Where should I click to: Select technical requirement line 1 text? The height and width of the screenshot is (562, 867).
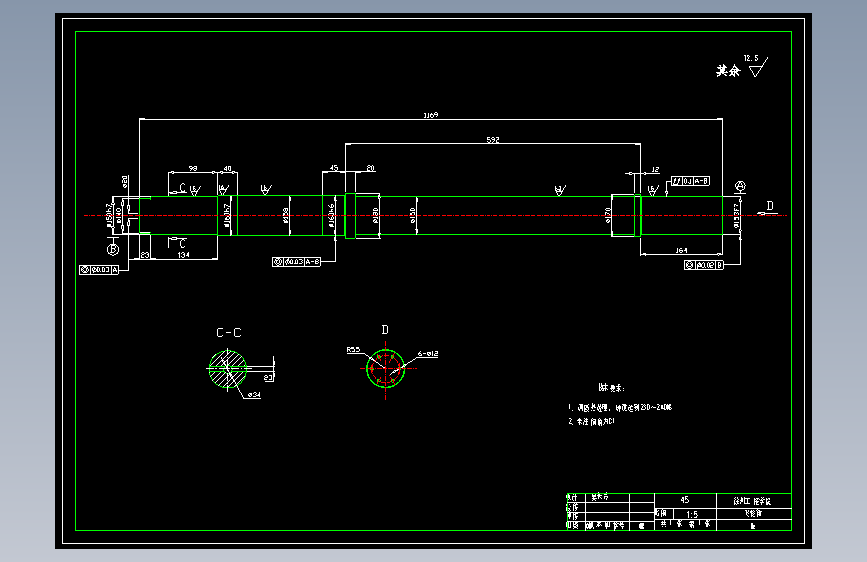[x=620, y=408]
